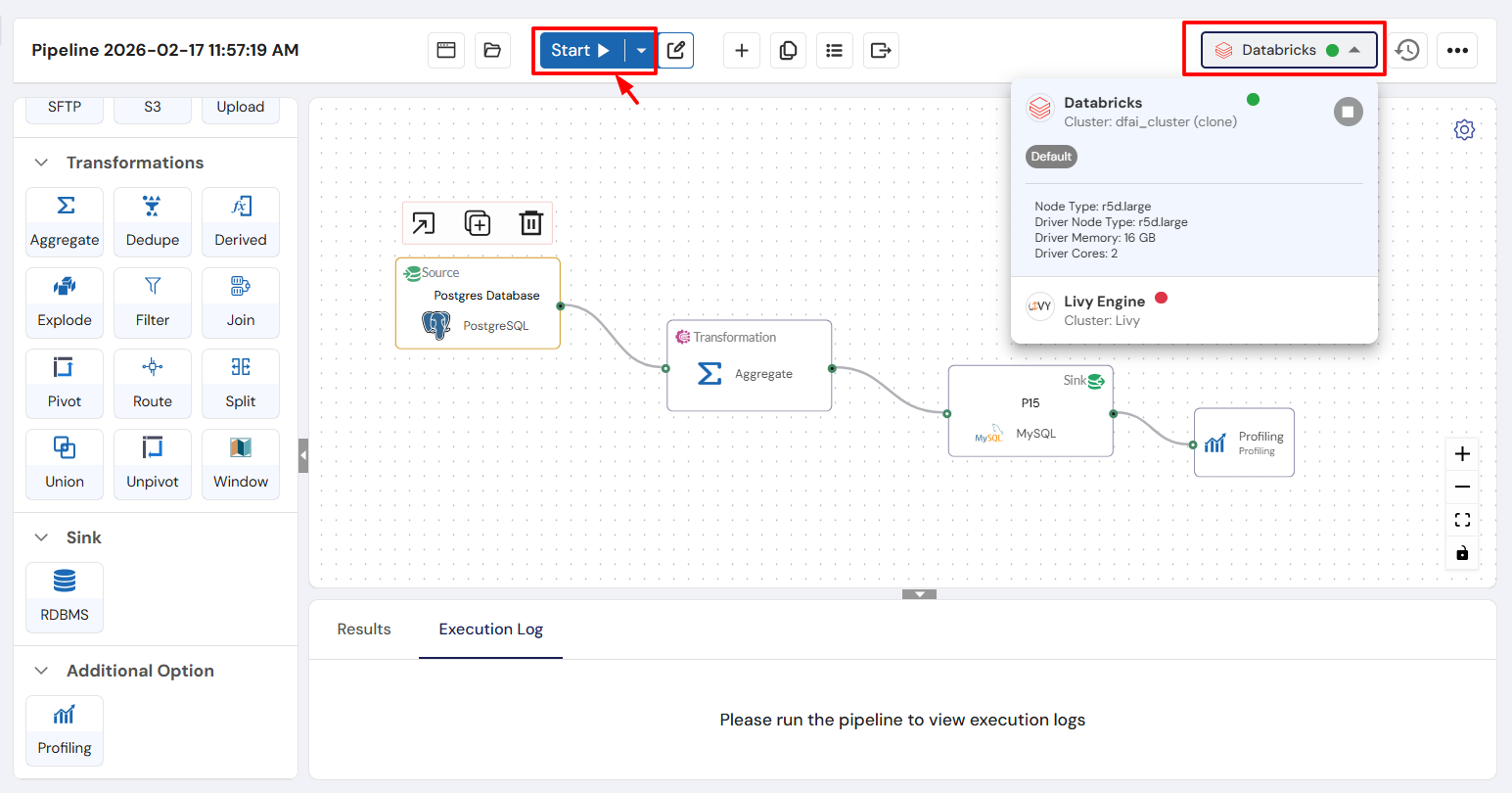The height and width of the screenshot is (793, 1512).
Task: Collapse the Transformations section
Action: (x=39, y=162)
